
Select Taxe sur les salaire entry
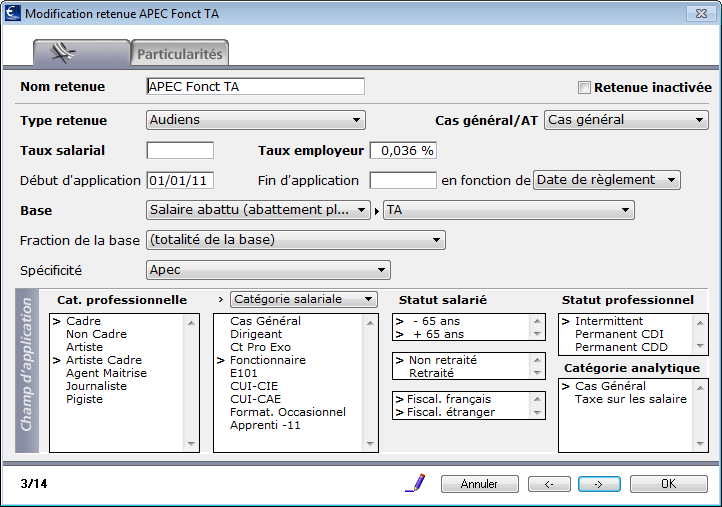(x=630, y=399)
